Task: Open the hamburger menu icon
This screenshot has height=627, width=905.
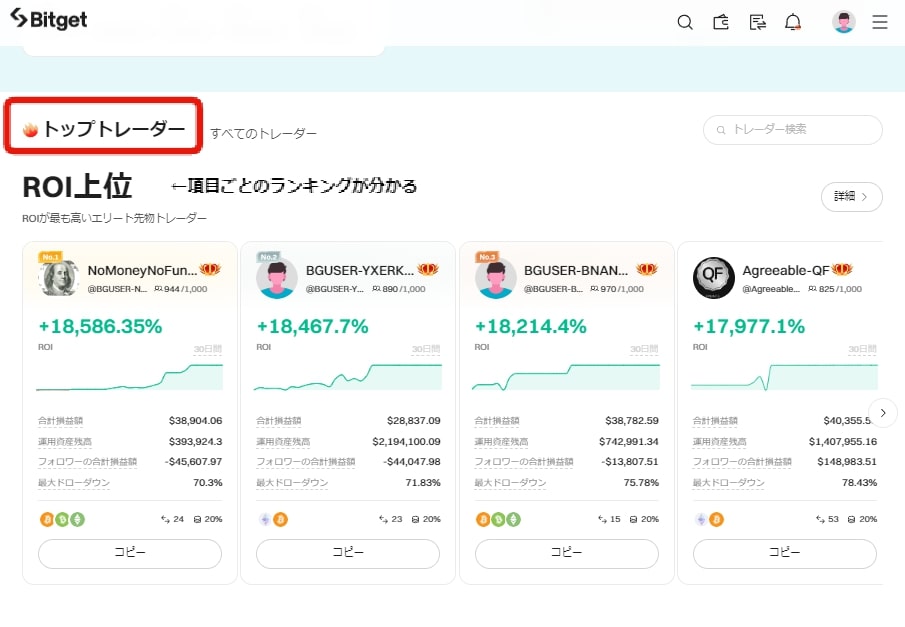Action: coord(880,22)
